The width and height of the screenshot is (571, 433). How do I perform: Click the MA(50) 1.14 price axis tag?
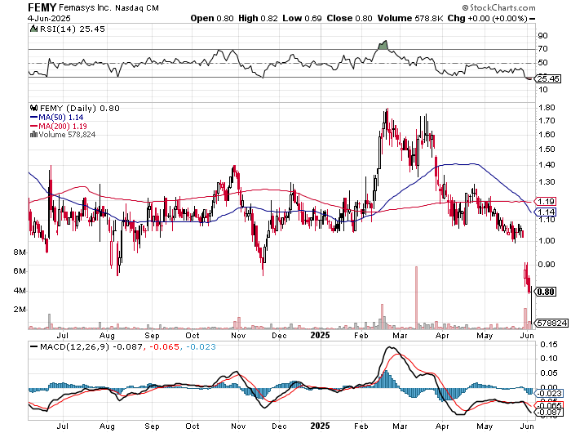click(545, 212)
